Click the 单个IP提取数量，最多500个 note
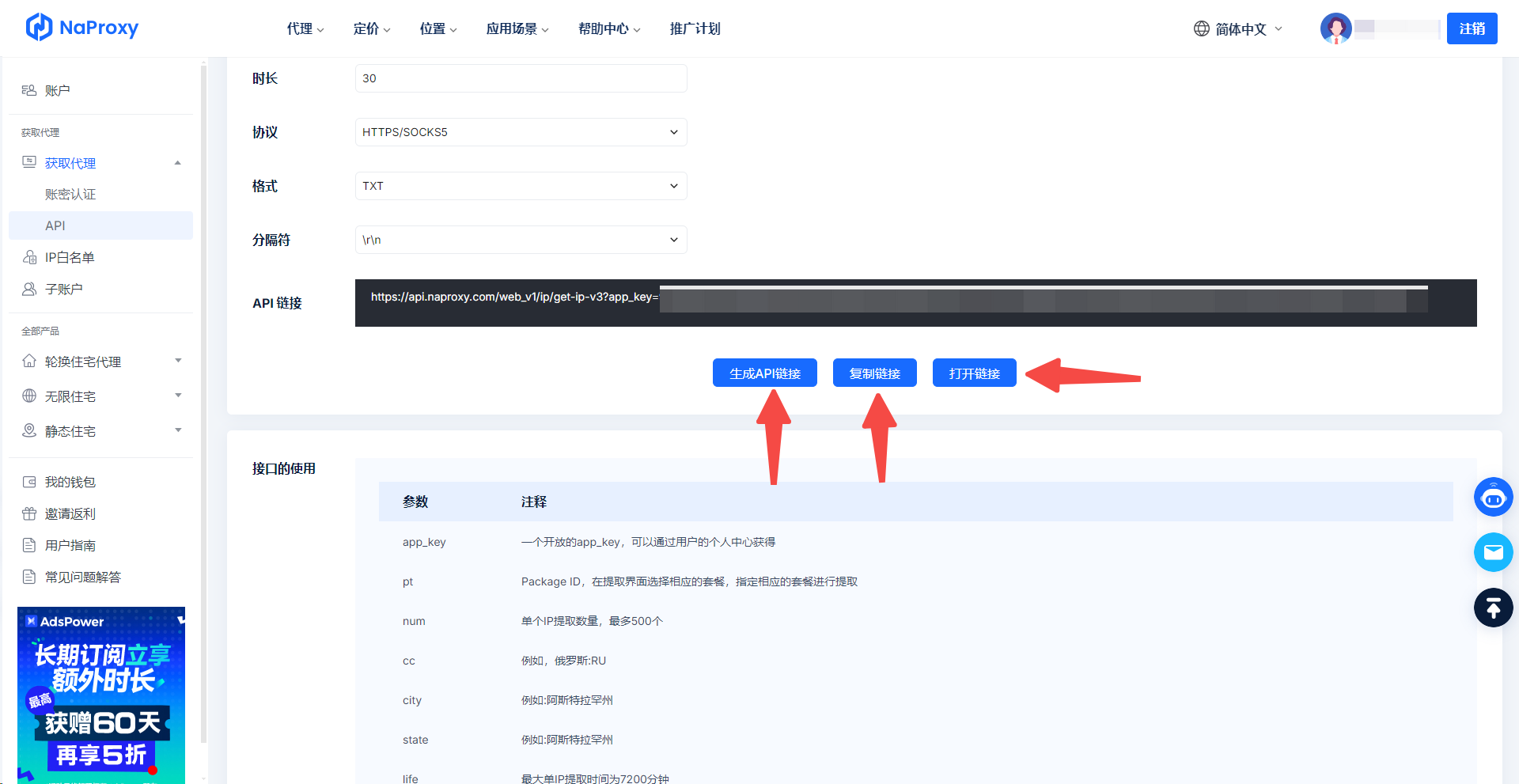The height and width of the screenshot is (784, 1519). (592, 621)
